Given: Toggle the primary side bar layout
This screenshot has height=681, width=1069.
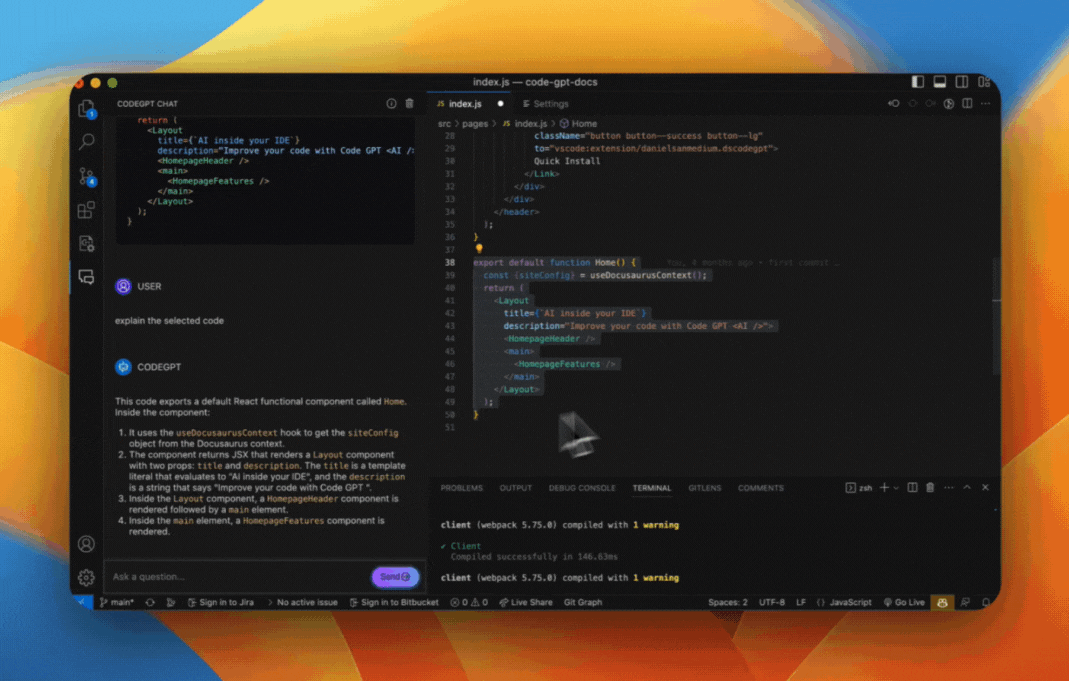Looking at the screenshot, I should pos(918,82).
